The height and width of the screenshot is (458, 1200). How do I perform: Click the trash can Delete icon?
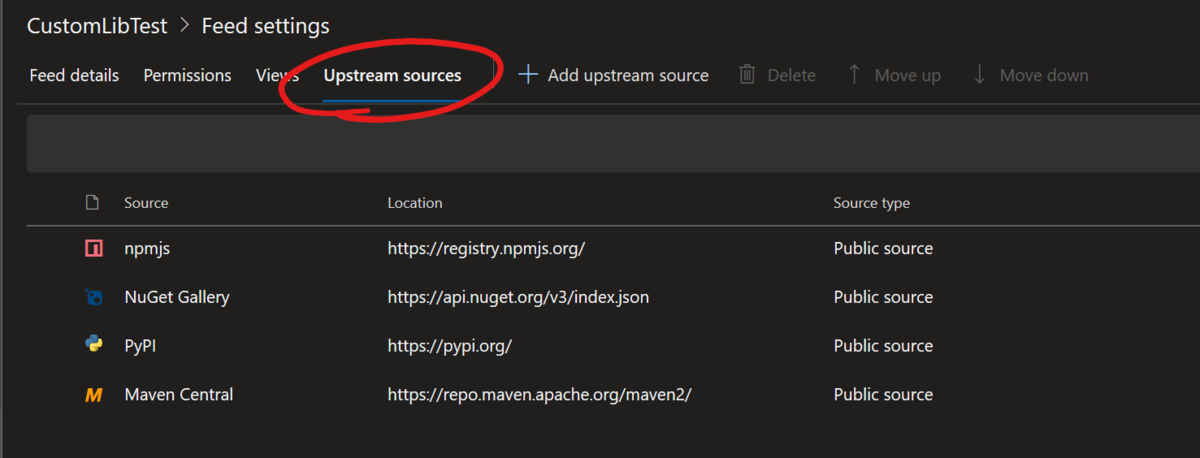tap(747, 75)
